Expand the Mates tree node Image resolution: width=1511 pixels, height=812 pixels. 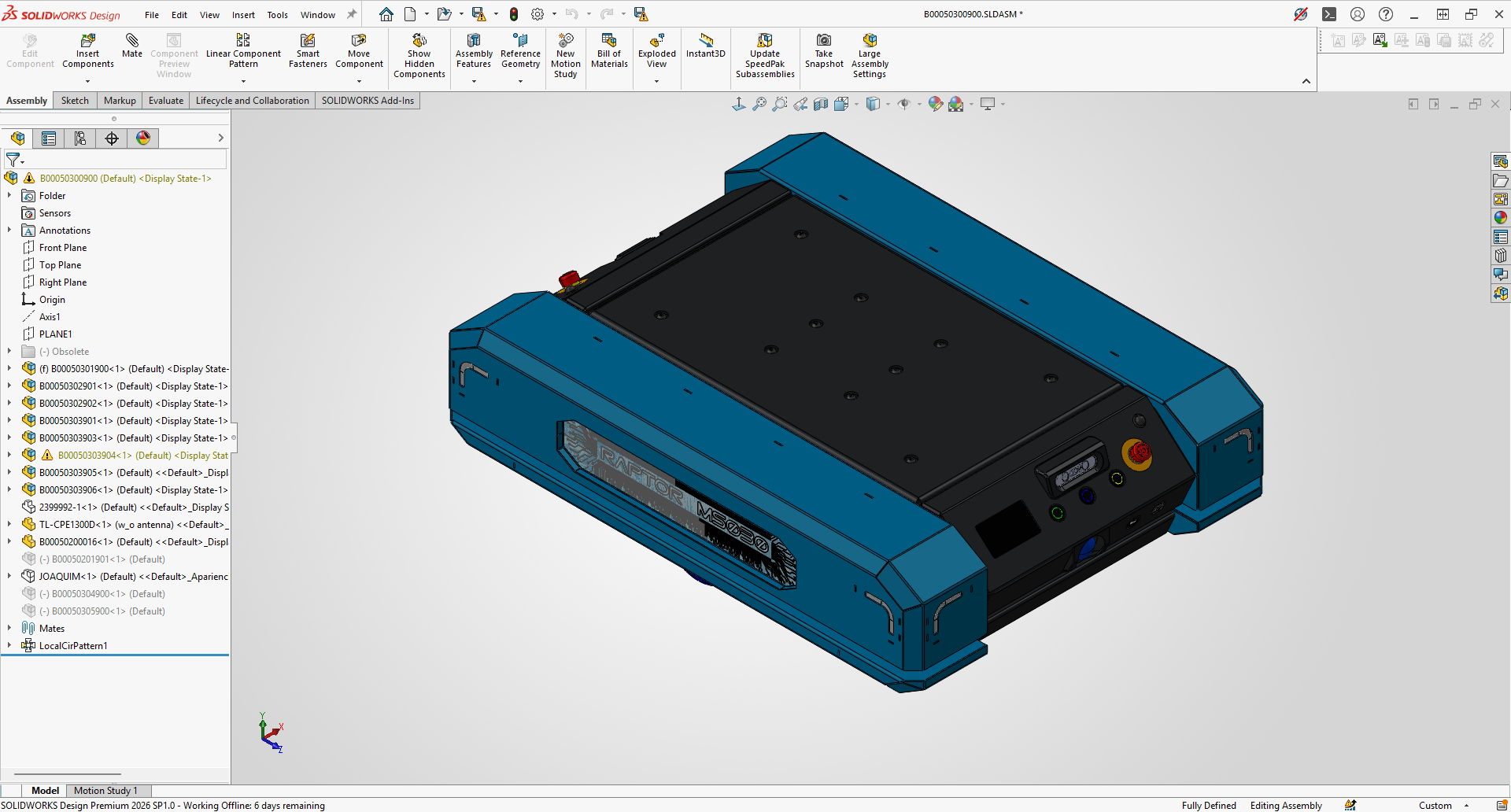[9, 628]
